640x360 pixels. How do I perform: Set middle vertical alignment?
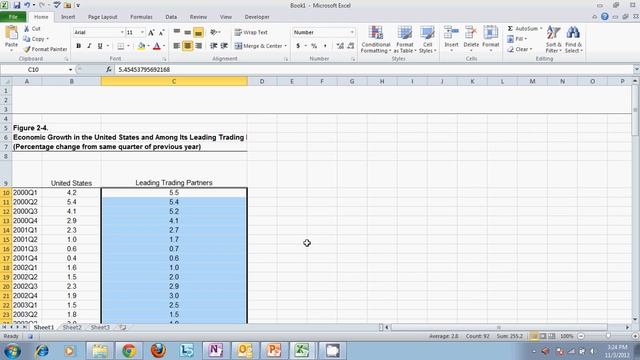click(x=187, y=32)
